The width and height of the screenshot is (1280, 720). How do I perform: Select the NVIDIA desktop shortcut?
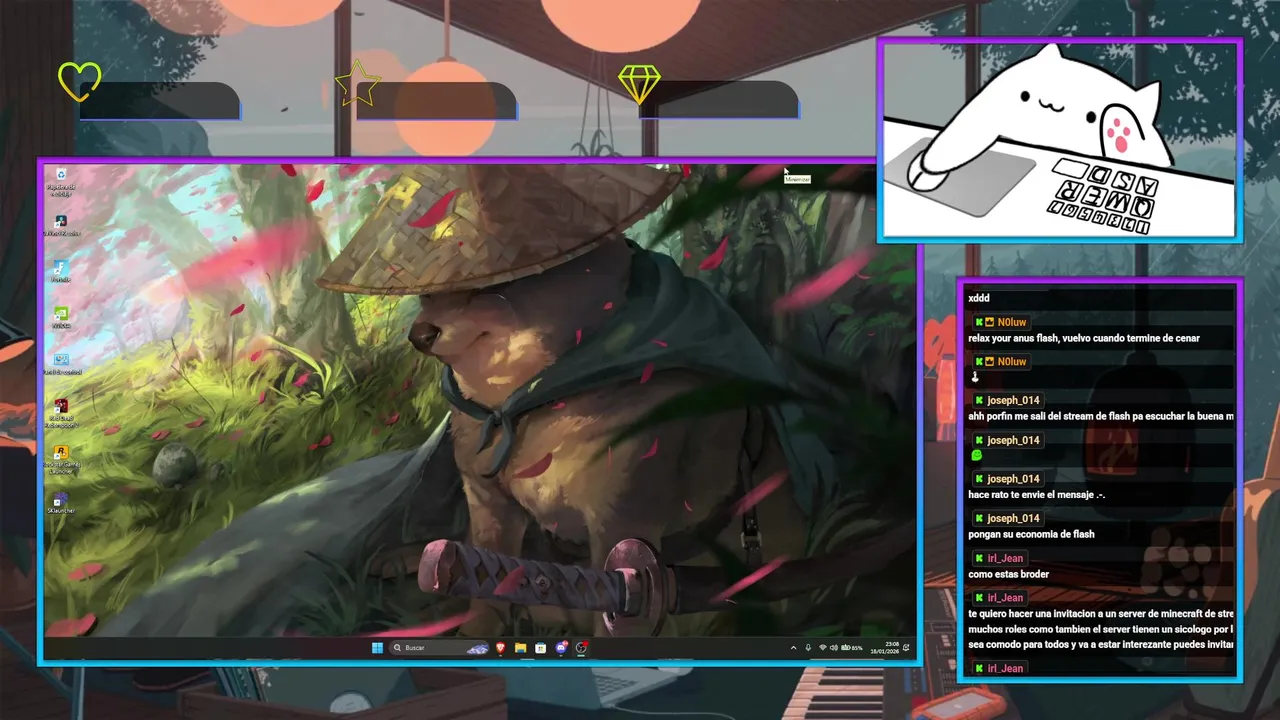[x=61, y=317]
